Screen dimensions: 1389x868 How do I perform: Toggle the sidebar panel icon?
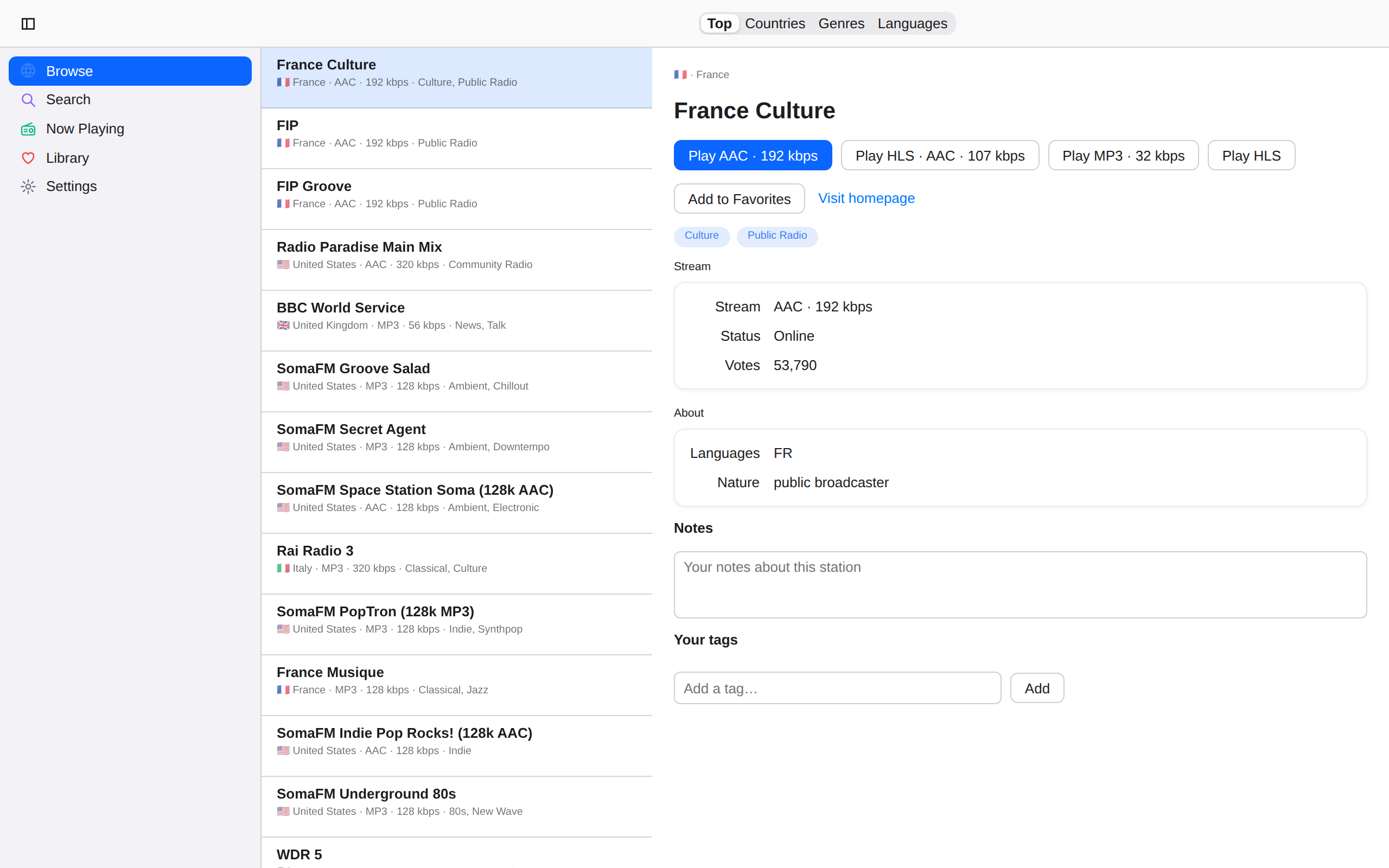coord(28,23)
